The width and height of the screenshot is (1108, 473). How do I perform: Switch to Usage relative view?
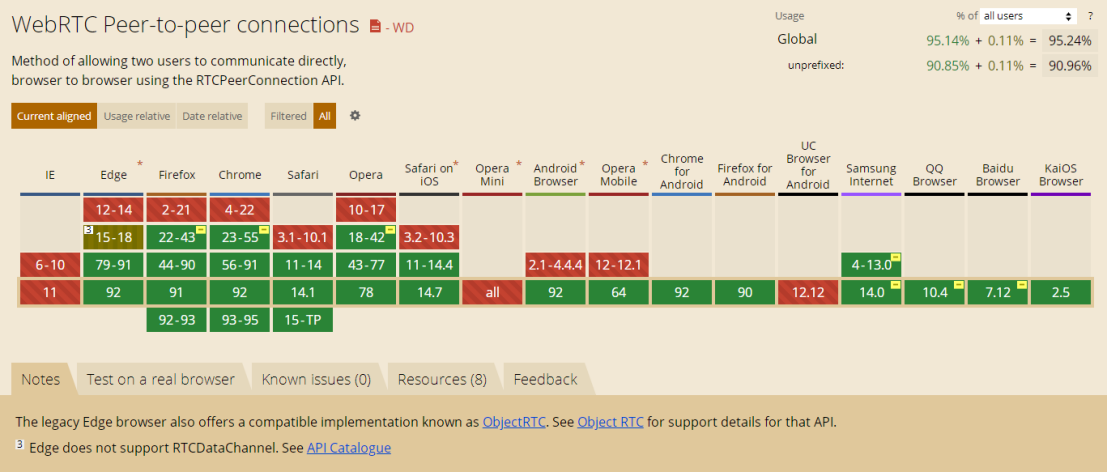click(x=137, y=116)
